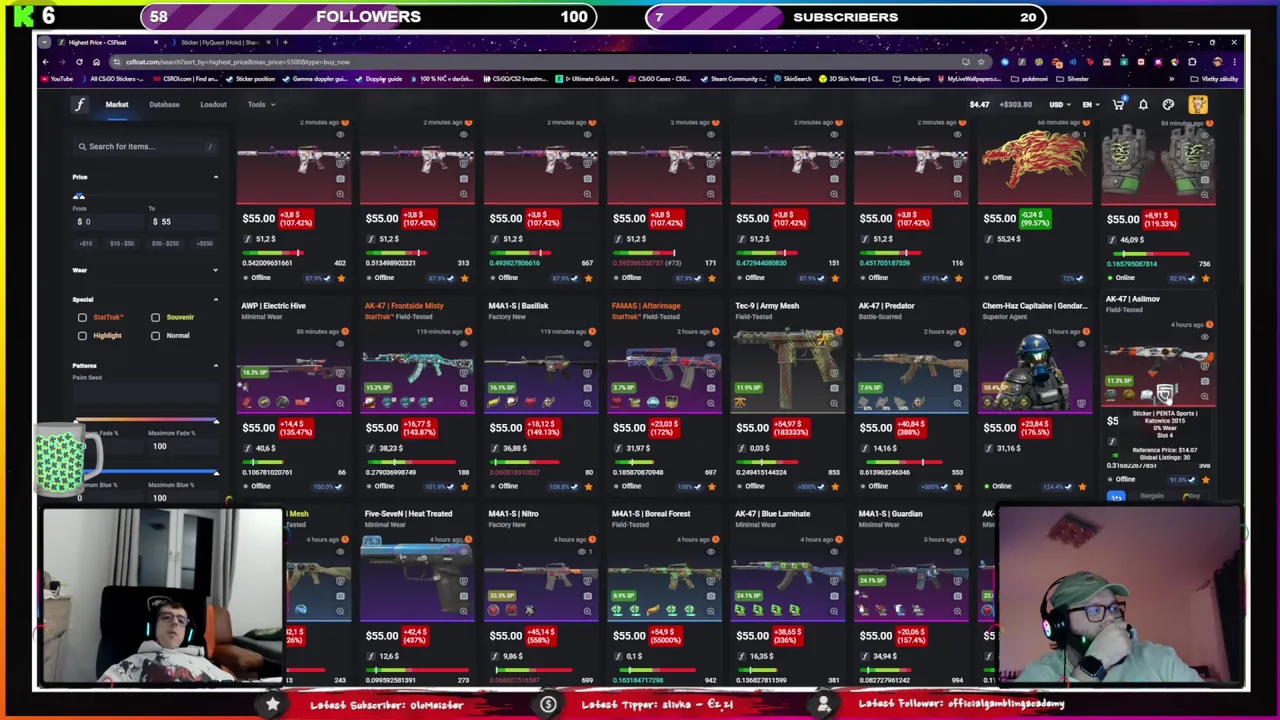The width and height of the screenshot is (1280, 720).
Task: Select the <$10 price preset
Action: (x=86, y=243)
